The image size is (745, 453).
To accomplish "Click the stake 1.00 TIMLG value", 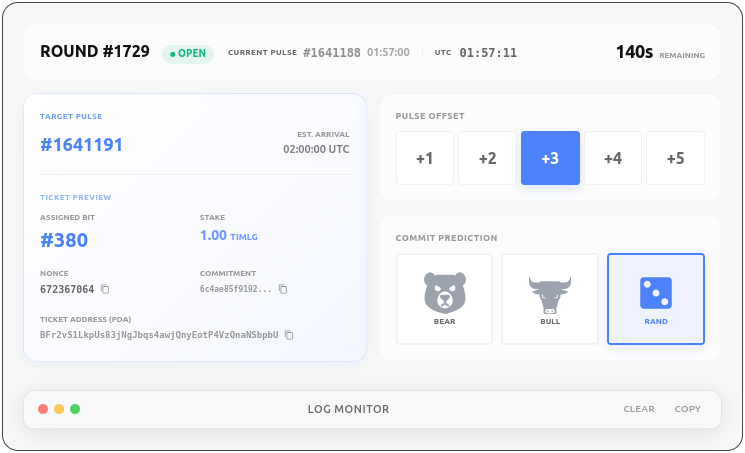I will [x=229, y=236].
